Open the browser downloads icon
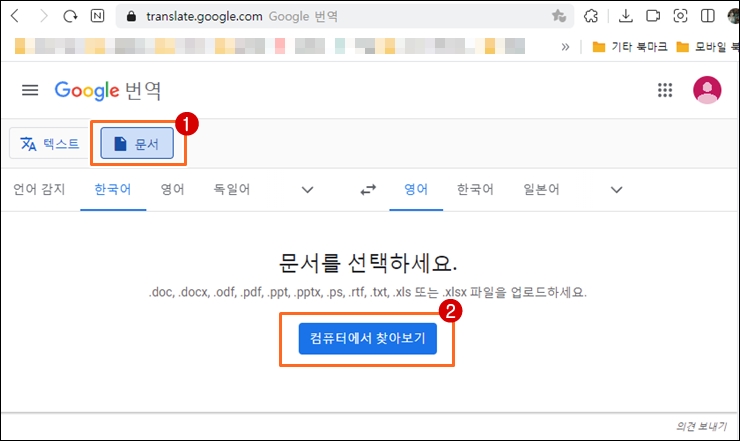This screenshot has height=441, width=740. 625,16
